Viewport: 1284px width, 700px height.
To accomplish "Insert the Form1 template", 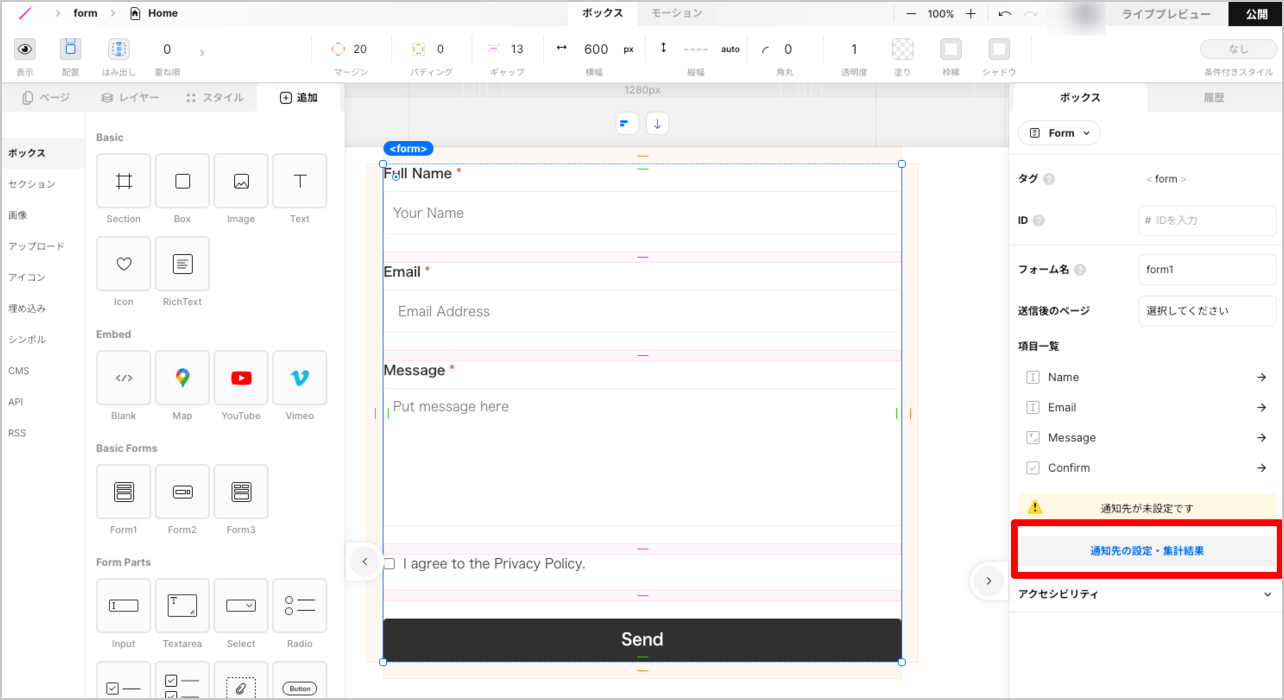I will tap(124, 492).
